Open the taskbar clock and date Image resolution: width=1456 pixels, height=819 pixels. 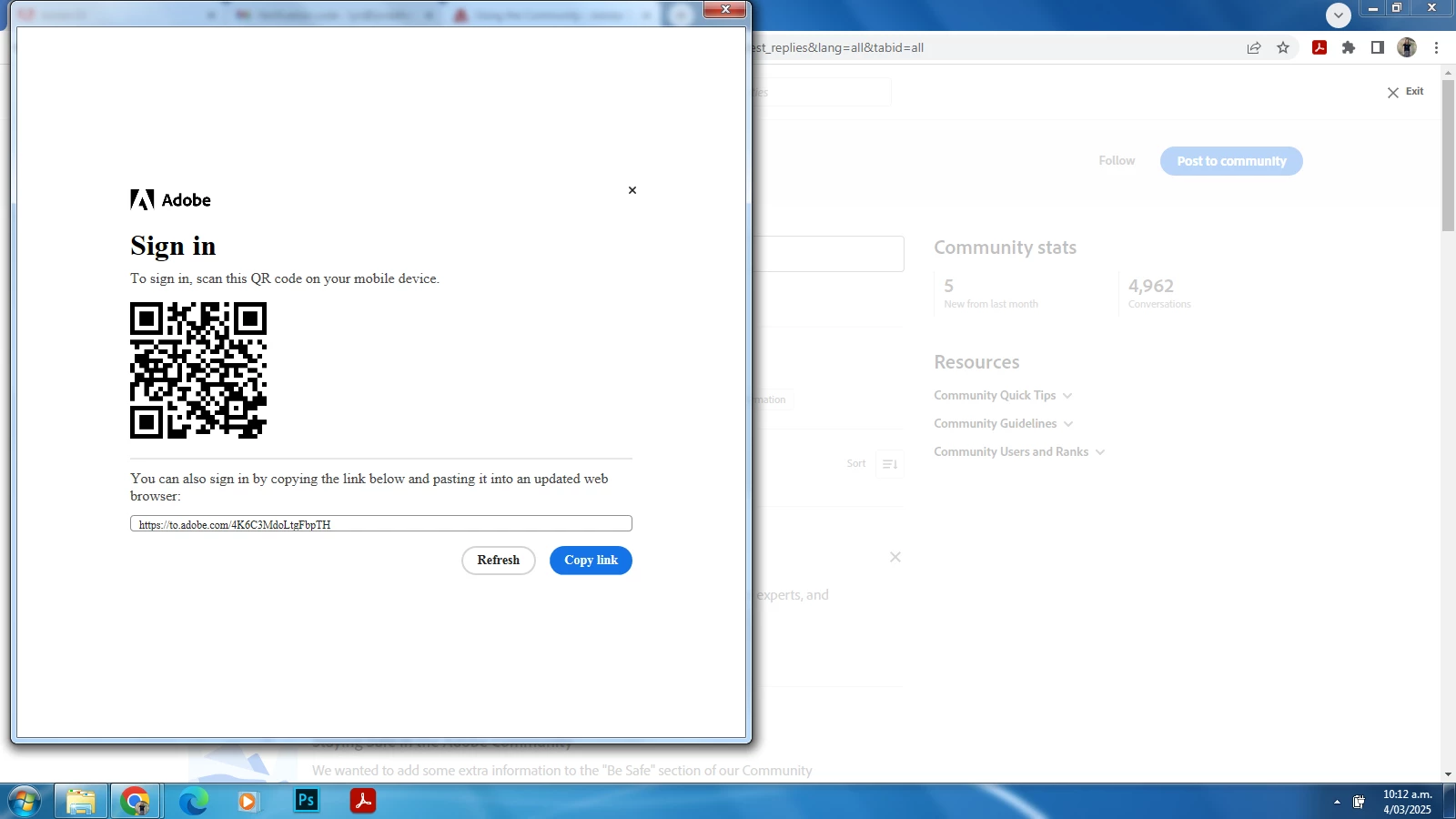click(1407, 802)
